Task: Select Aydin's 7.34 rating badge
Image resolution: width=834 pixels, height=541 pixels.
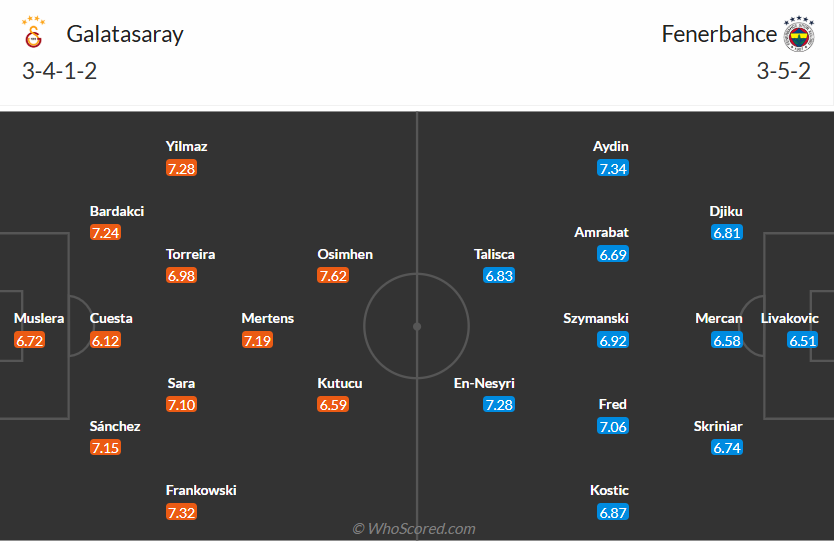Action: click(x=612, y=168)
